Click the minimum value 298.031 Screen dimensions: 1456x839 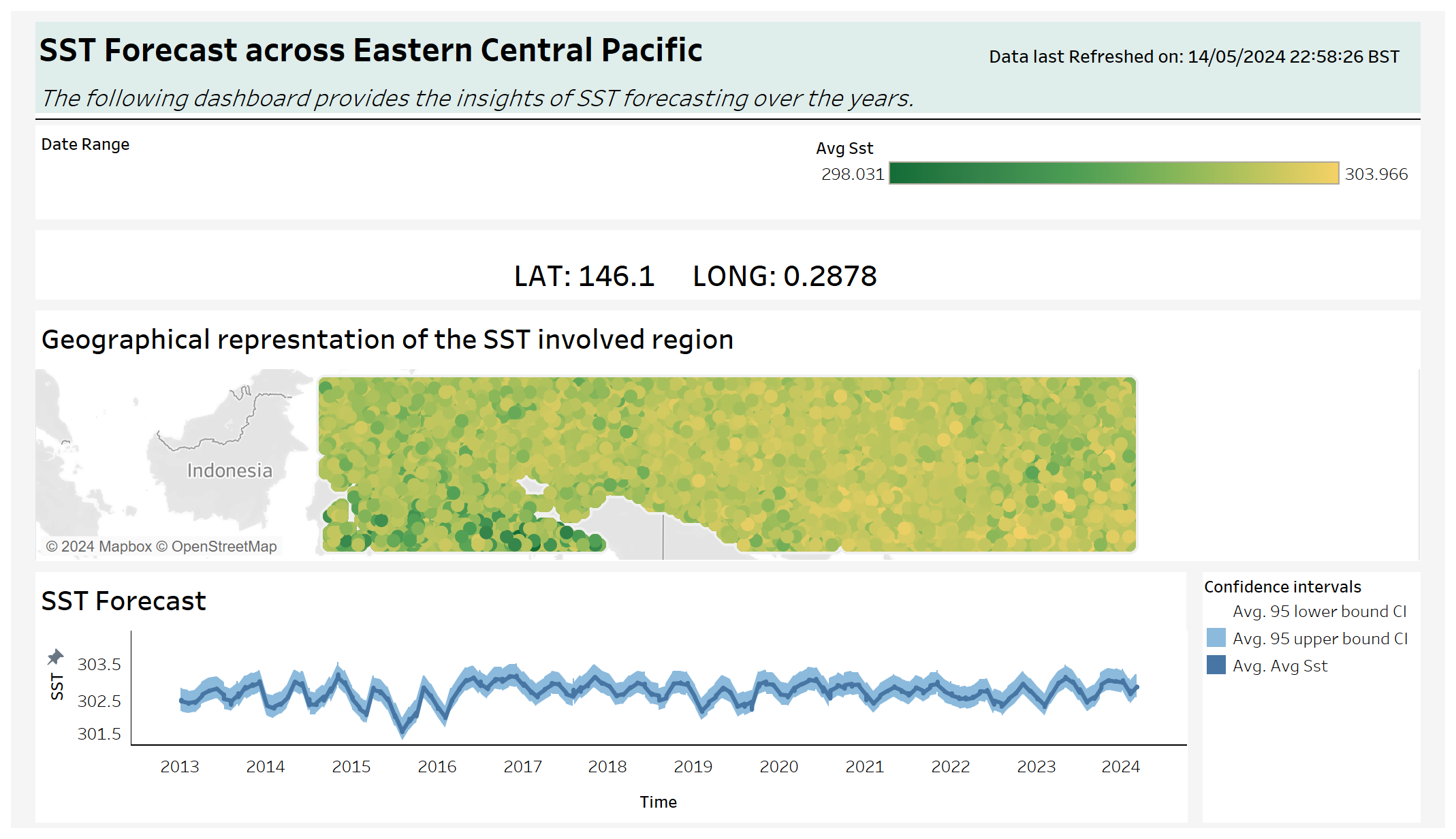click(x=853, y=174)
